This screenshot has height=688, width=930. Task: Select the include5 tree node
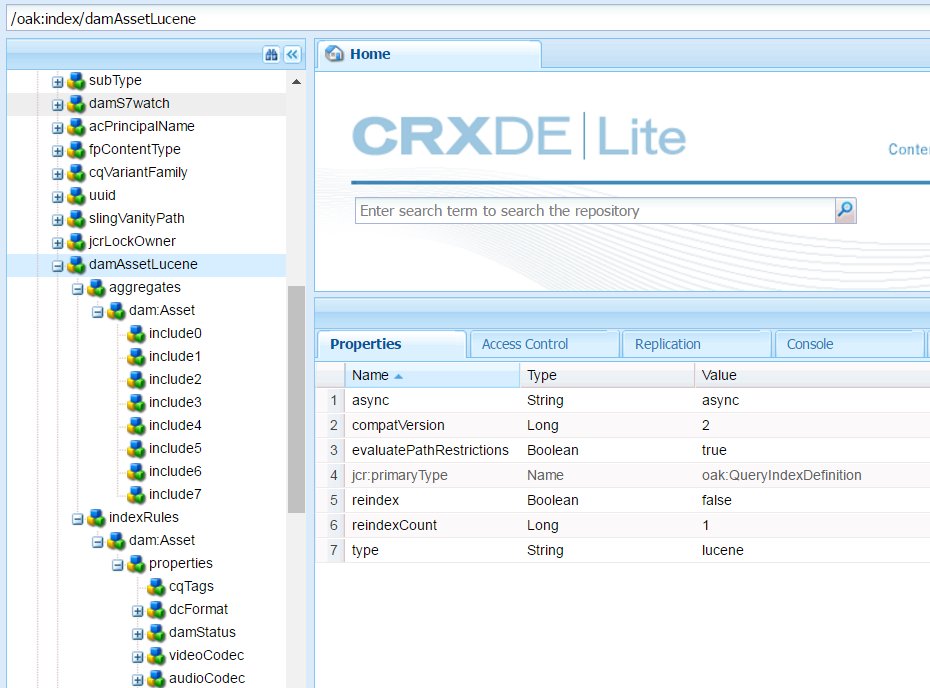[x=175, y=448]
